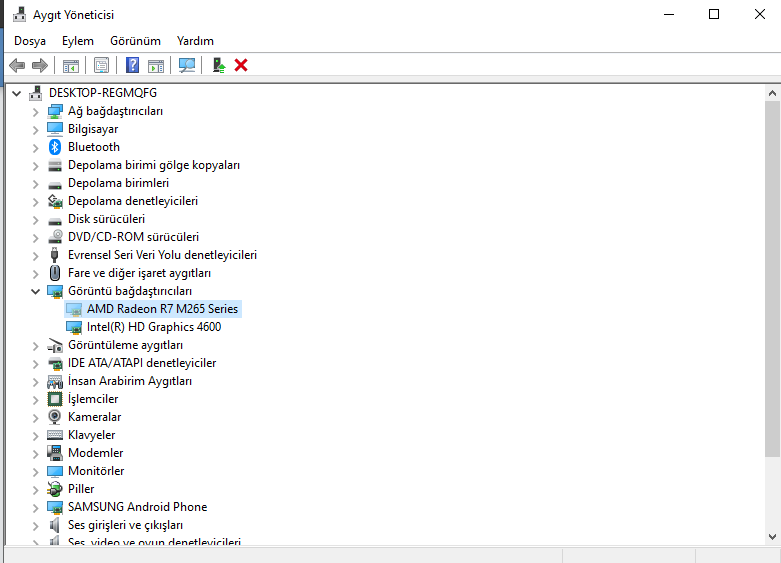Click the Aygıt Yöneticisi title bar icon
The image size is (781, 563).
(19, 14)
